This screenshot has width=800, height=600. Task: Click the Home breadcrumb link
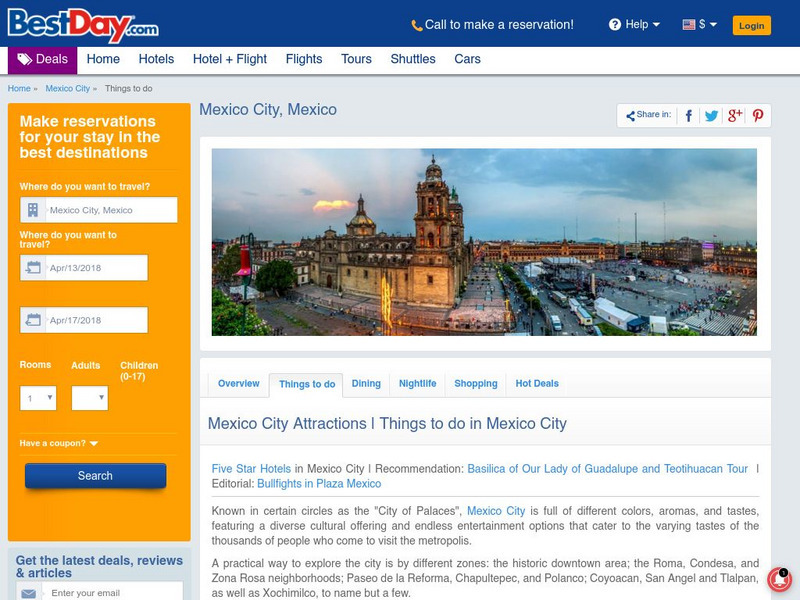click(x=19, y=88)
